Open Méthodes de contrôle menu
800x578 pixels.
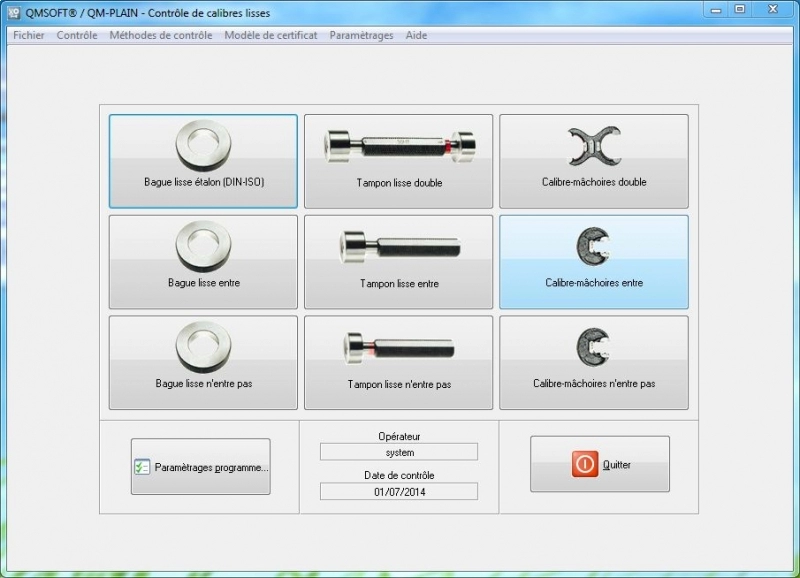click(161, 35)
